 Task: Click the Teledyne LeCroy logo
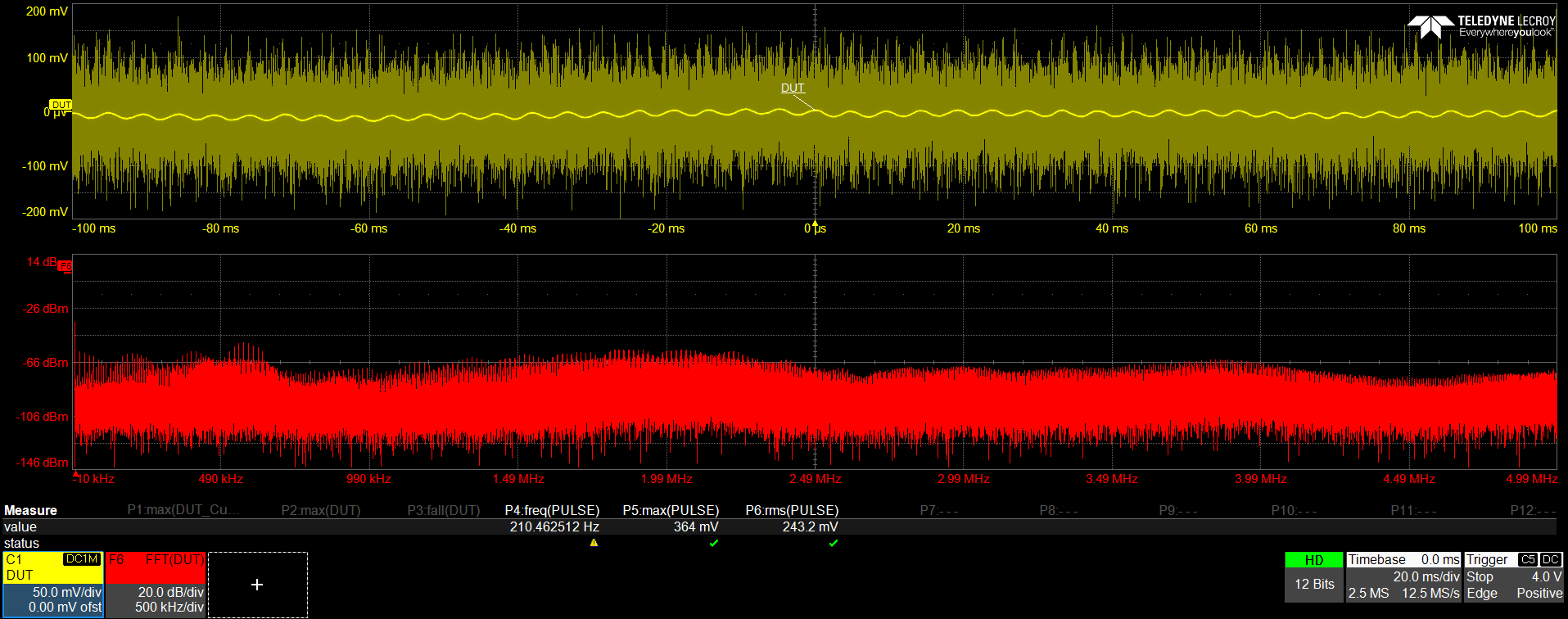tap(1481, 26)
